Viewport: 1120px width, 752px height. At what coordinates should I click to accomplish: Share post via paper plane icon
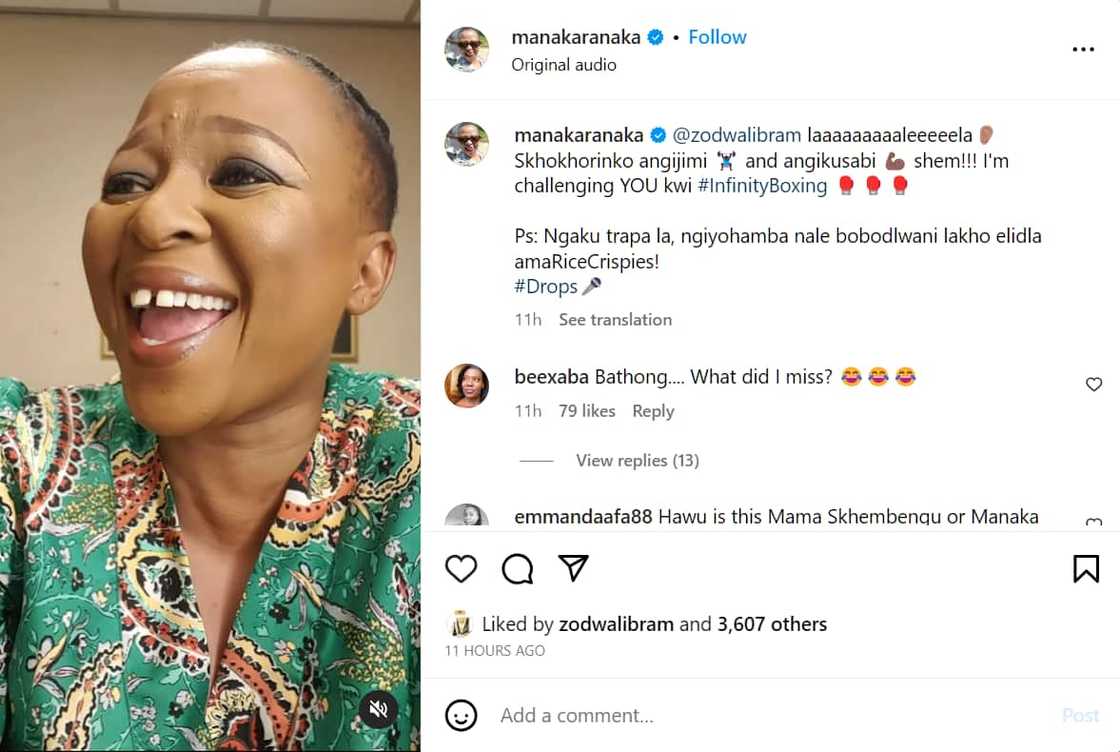(x=573, y=568)
